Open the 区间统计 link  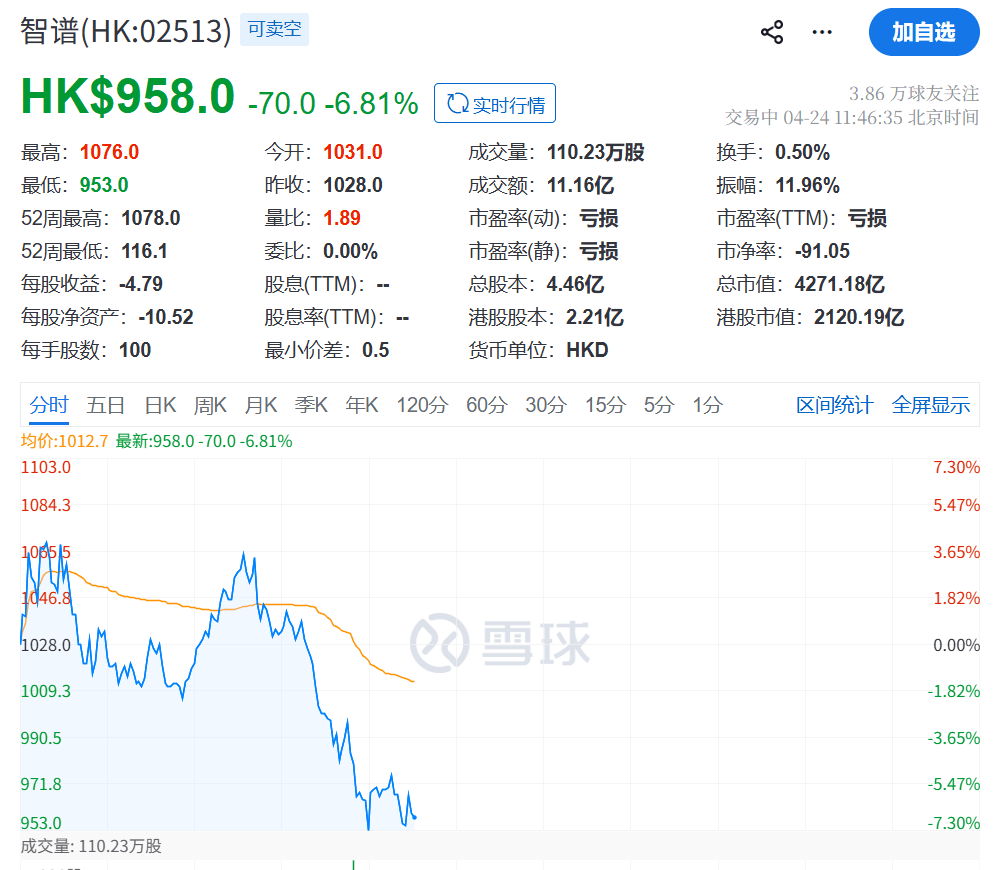click(x=834, y=405)
